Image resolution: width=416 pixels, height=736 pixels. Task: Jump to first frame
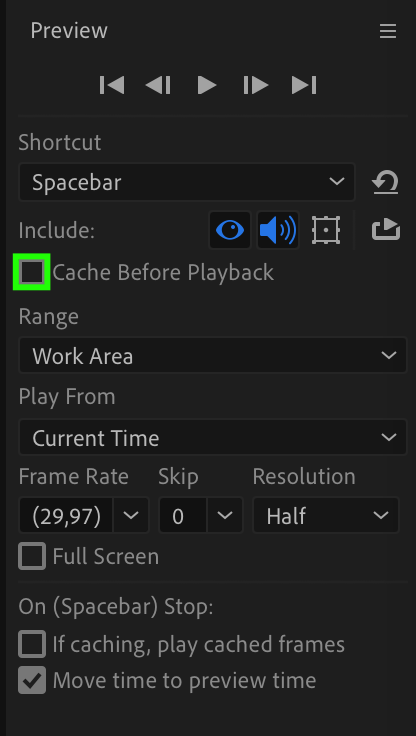[x=112, y=85]
